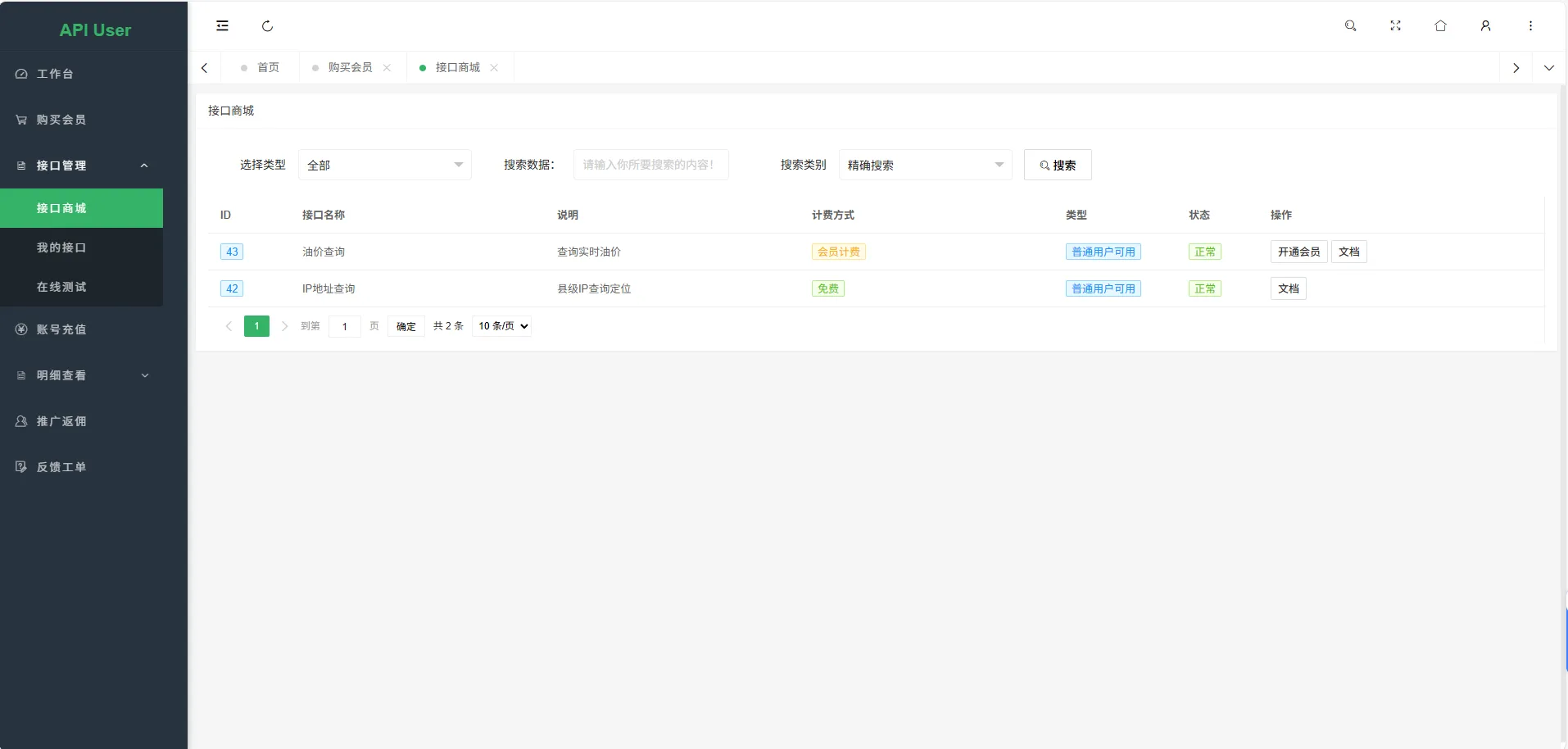Viewport: 1568px width, 749px height.
Task: Click 开通会员 for 油价查询
Action: (x=1298, y=252)
